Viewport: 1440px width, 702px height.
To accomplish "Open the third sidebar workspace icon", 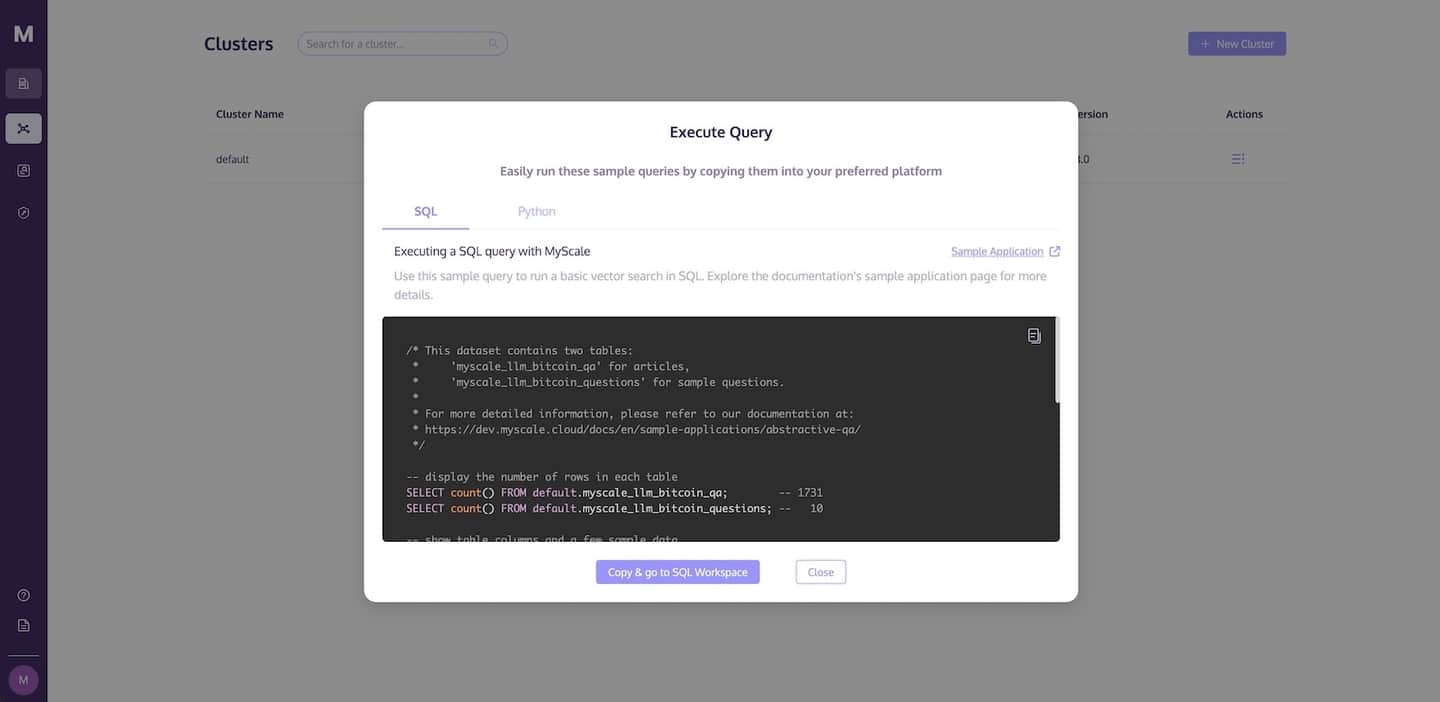I will (23, 171).
